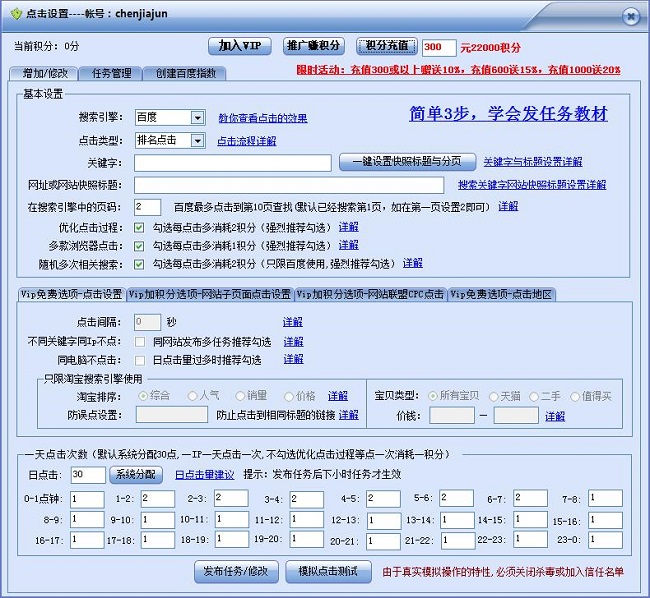The width and height of the screenshot is (650, 598).
Task: Click the 推广赚积分 button
Action: pos(313,46)
